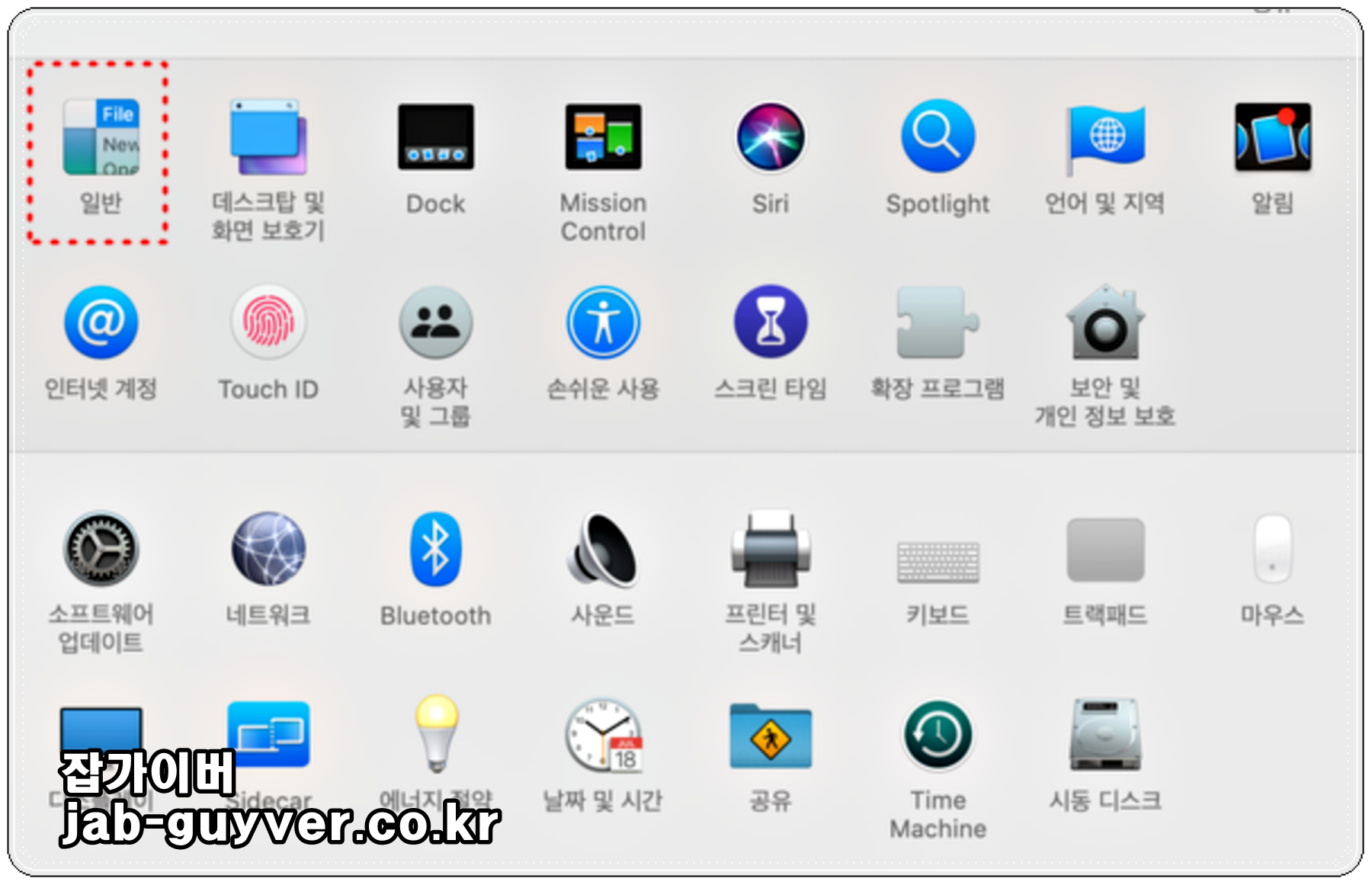Open 데스크탑 및 화면 보호기 settings
Image resolution: width=1372 pixels, height=885 pixels.
[268, 137]
